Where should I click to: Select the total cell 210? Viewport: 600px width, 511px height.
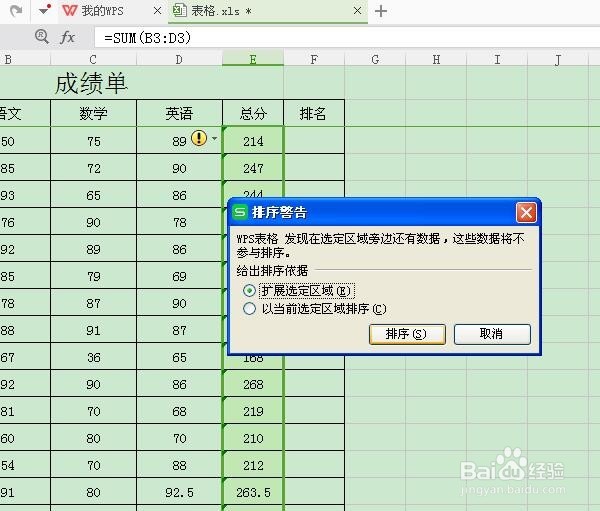coord(253,438)
